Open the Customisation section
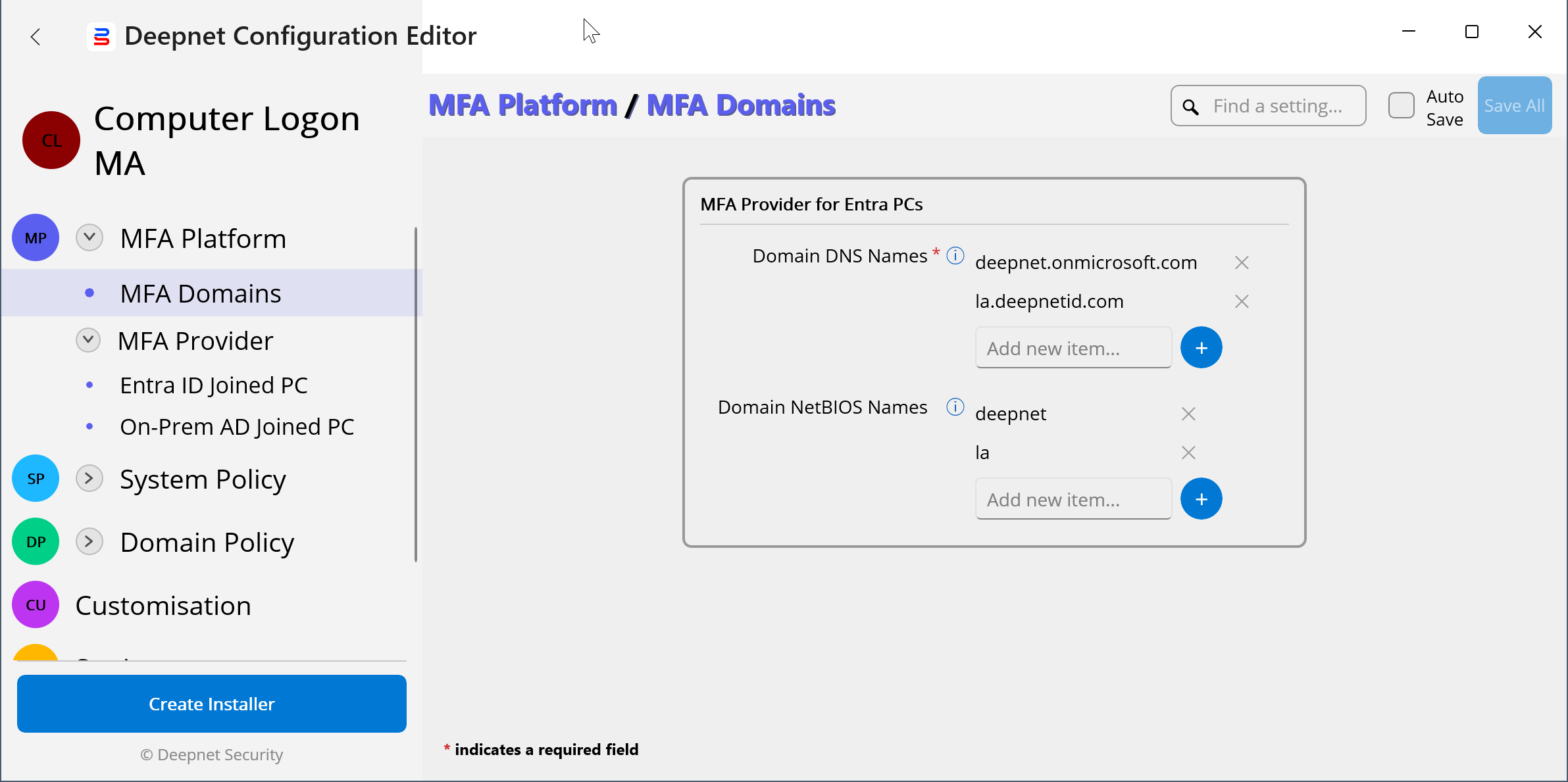The image size is (1568, 782). 163,606
